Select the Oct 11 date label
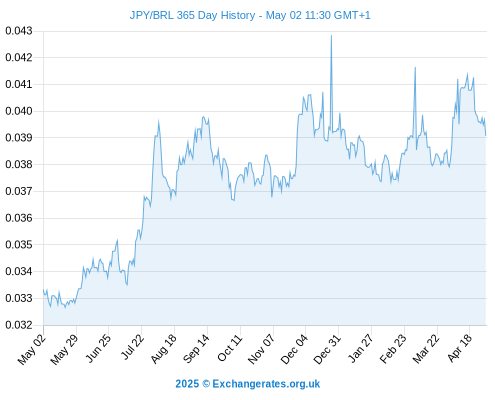Viewport: 495px width, 400px height. click(229, 348)
